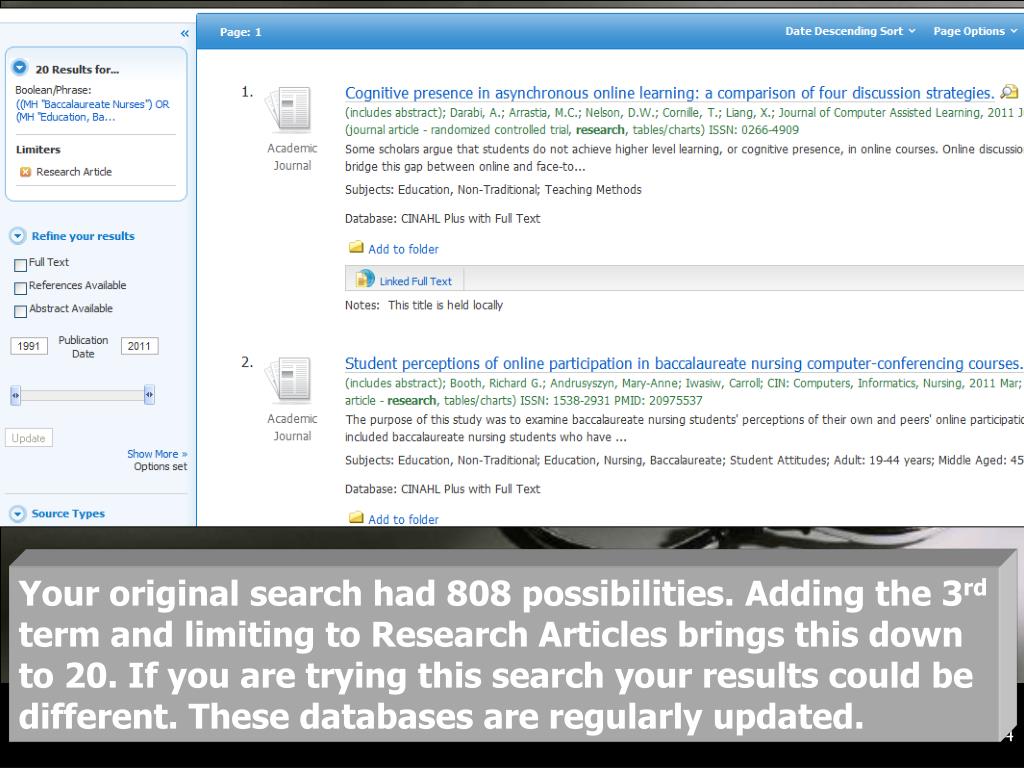Screen dimensions: 1024x768
Task: Collapse the Refine your results section
Action: (18, 236)
